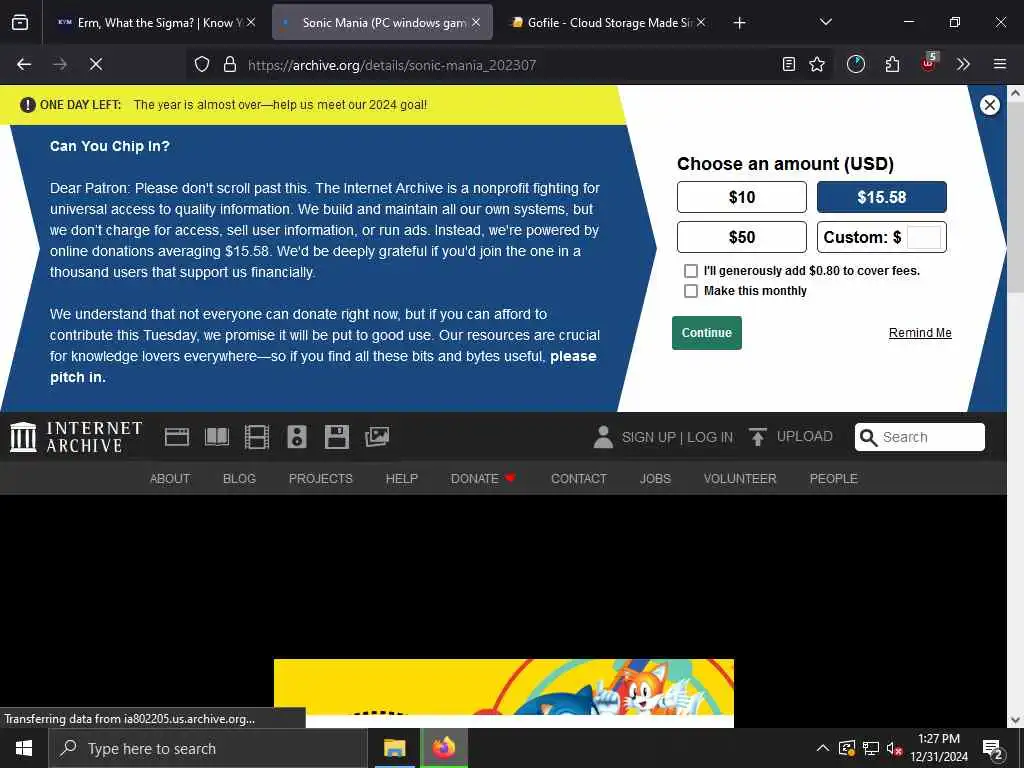Click the taskbar clock and date
Screen dimensions: 1024x768
click(x=938, y=748)
